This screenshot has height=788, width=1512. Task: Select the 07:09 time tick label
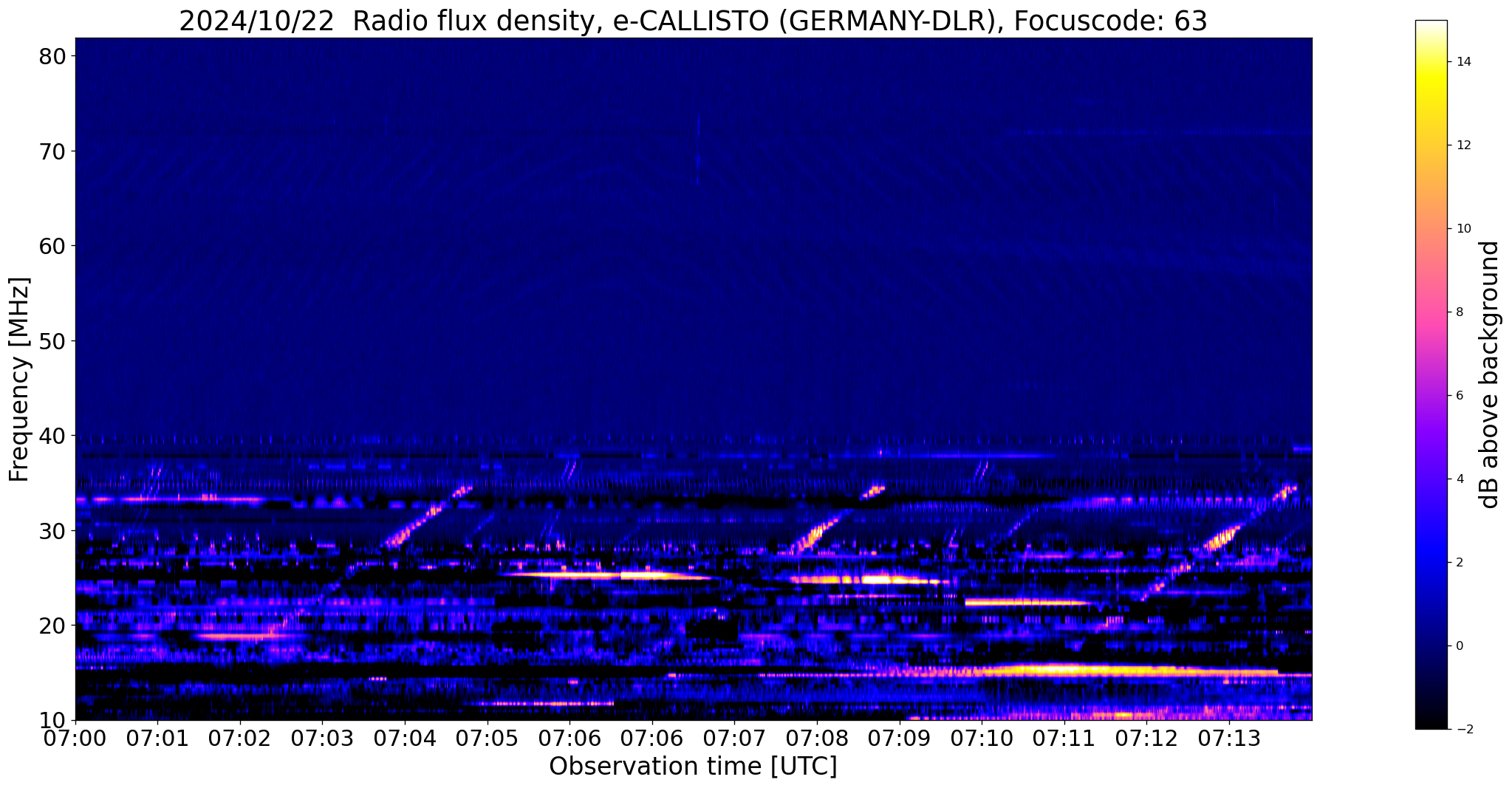(x=899, y=738)
